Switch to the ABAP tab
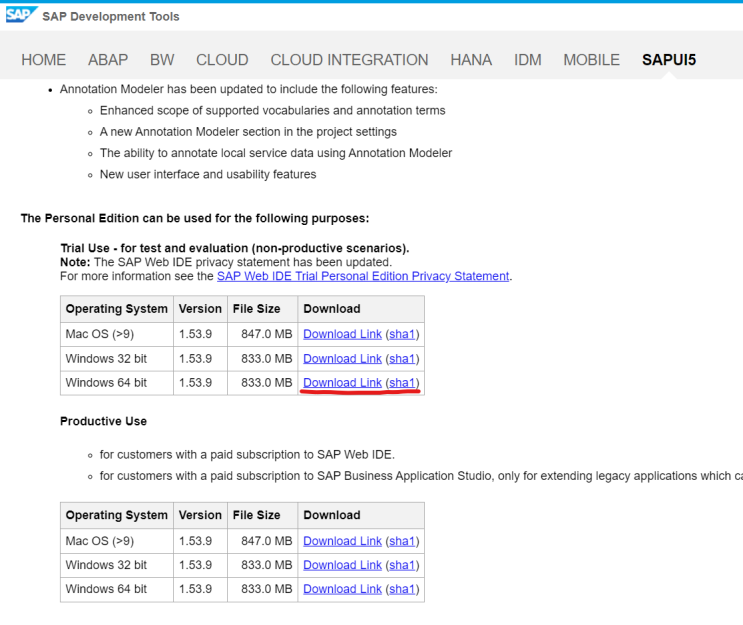 click(x=108, y=60)
